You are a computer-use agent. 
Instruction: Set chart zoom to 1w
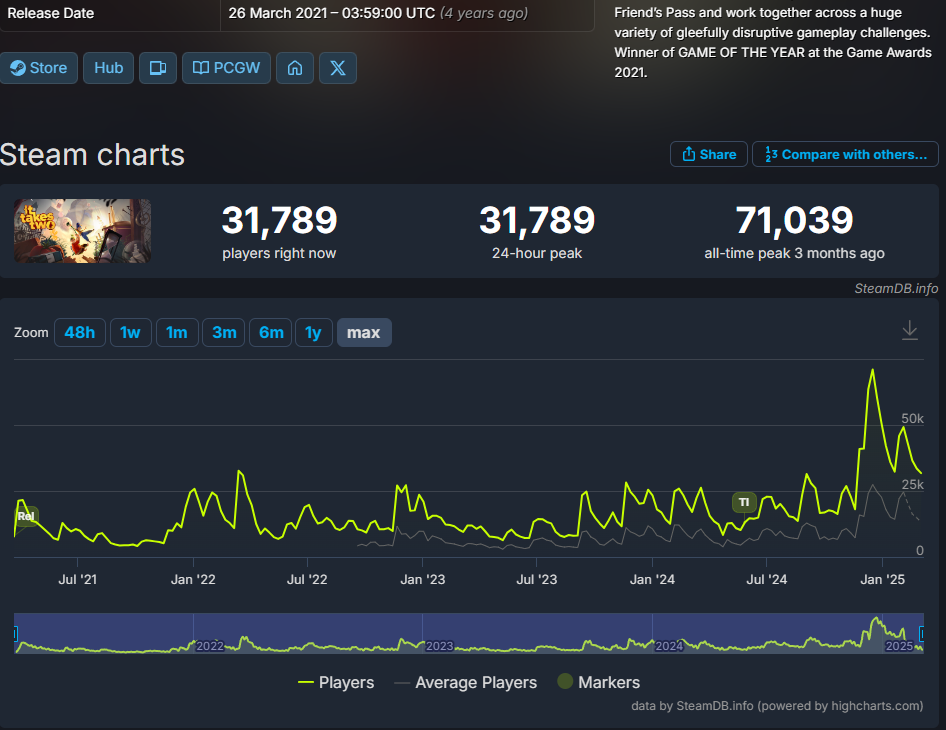click(130, 332)
